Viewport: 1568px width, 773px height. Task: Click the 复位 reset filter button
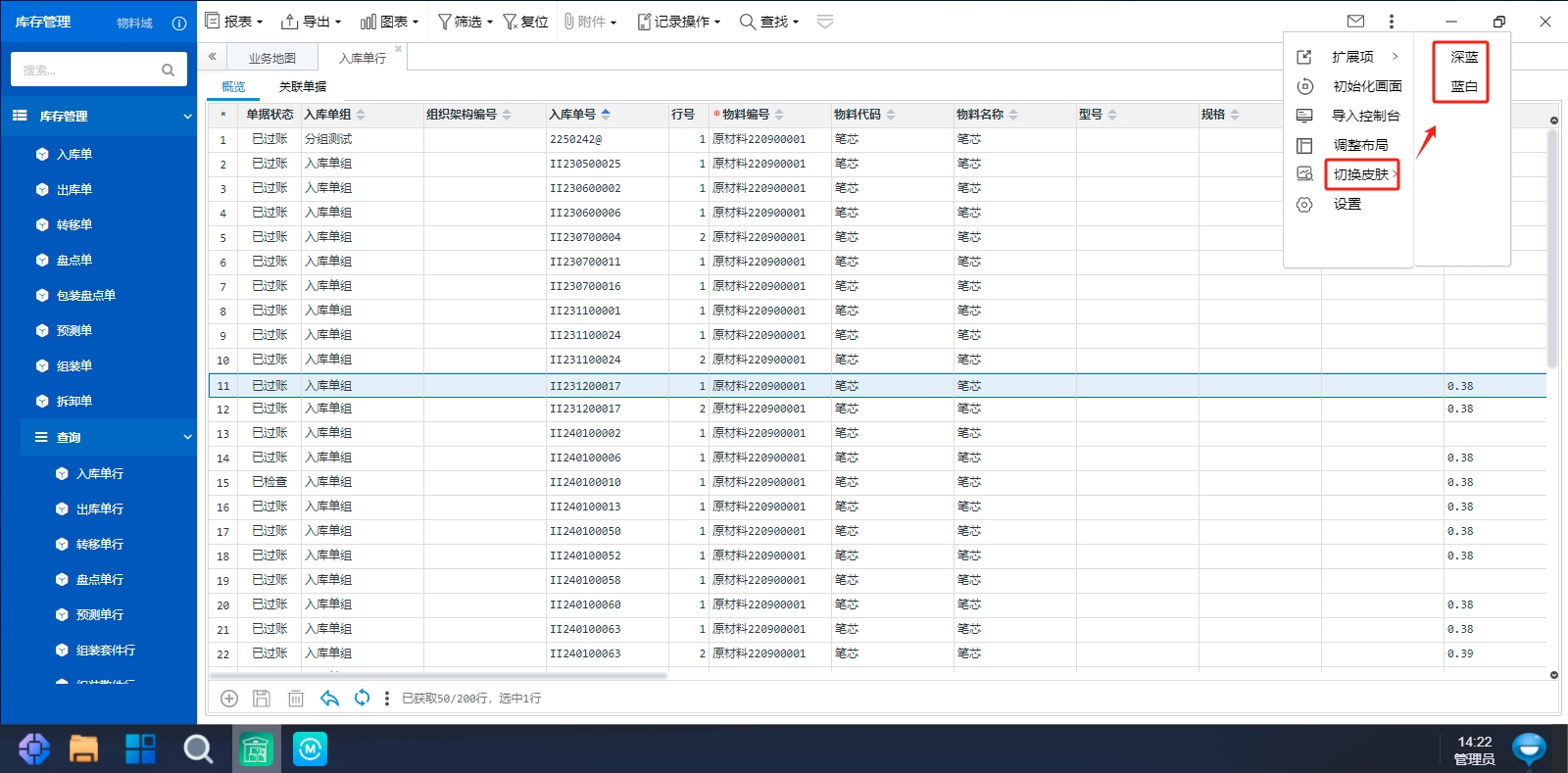coord(525,22)
